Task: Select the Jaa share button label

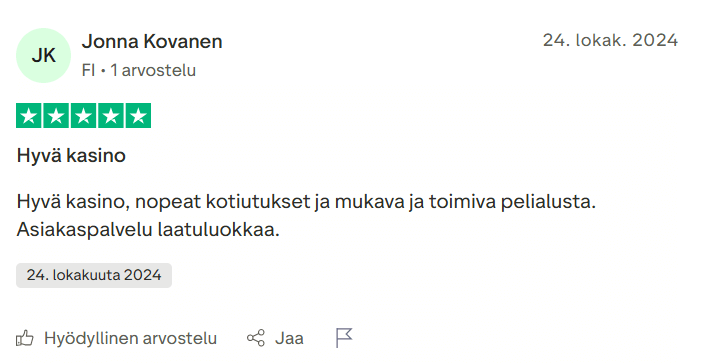Action: [289, 338]
